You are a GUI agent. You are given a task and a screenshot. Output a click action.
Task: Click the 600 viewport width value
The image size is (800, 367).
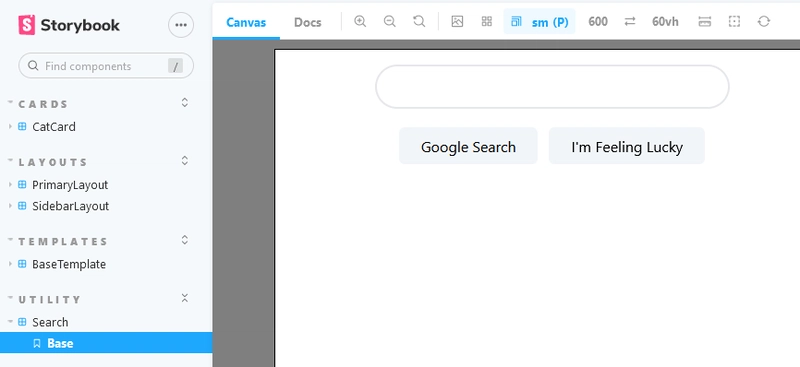[598, 21]
